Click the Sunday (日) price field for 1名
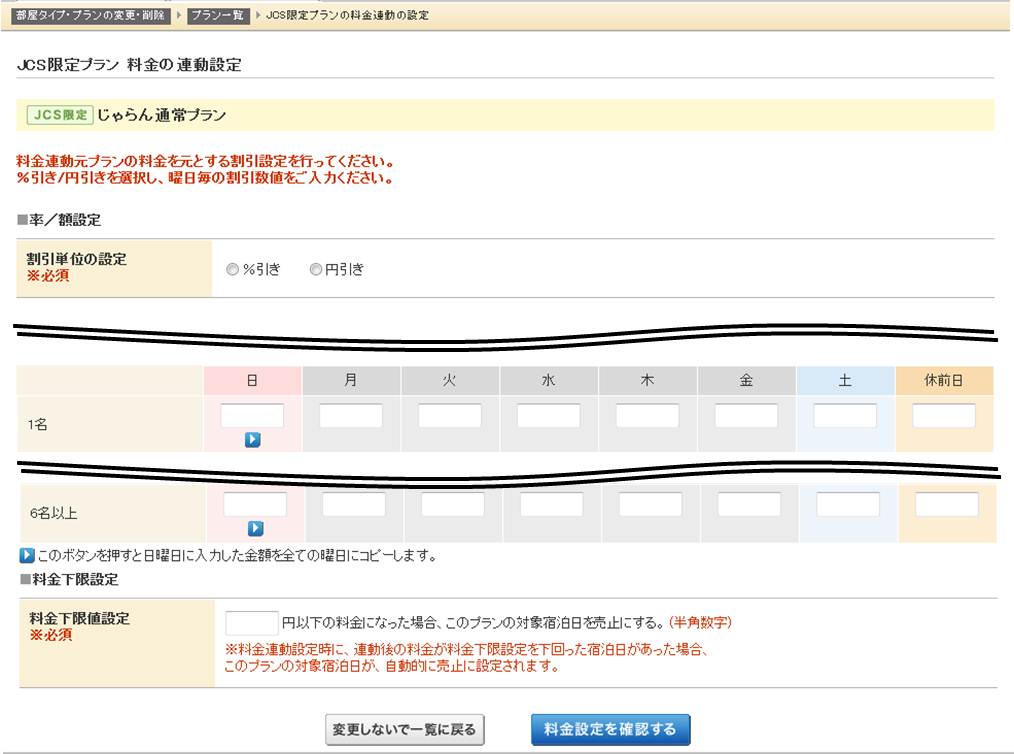The image size is (1014, 754). point(253,414)
